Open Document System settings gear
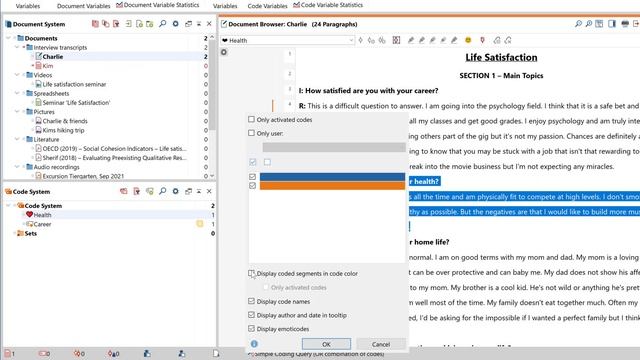 176,24
